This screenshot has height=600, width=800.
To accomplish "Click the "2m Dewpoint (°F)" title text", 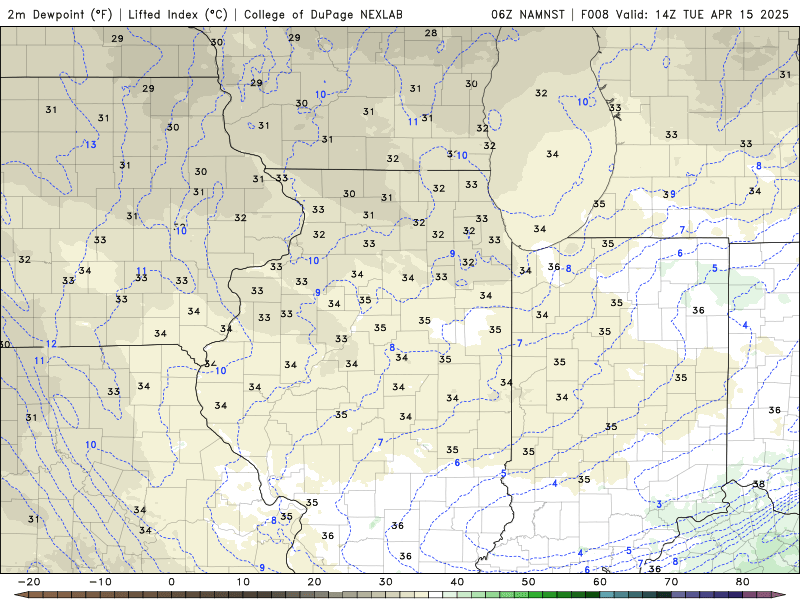I will 60,14.
